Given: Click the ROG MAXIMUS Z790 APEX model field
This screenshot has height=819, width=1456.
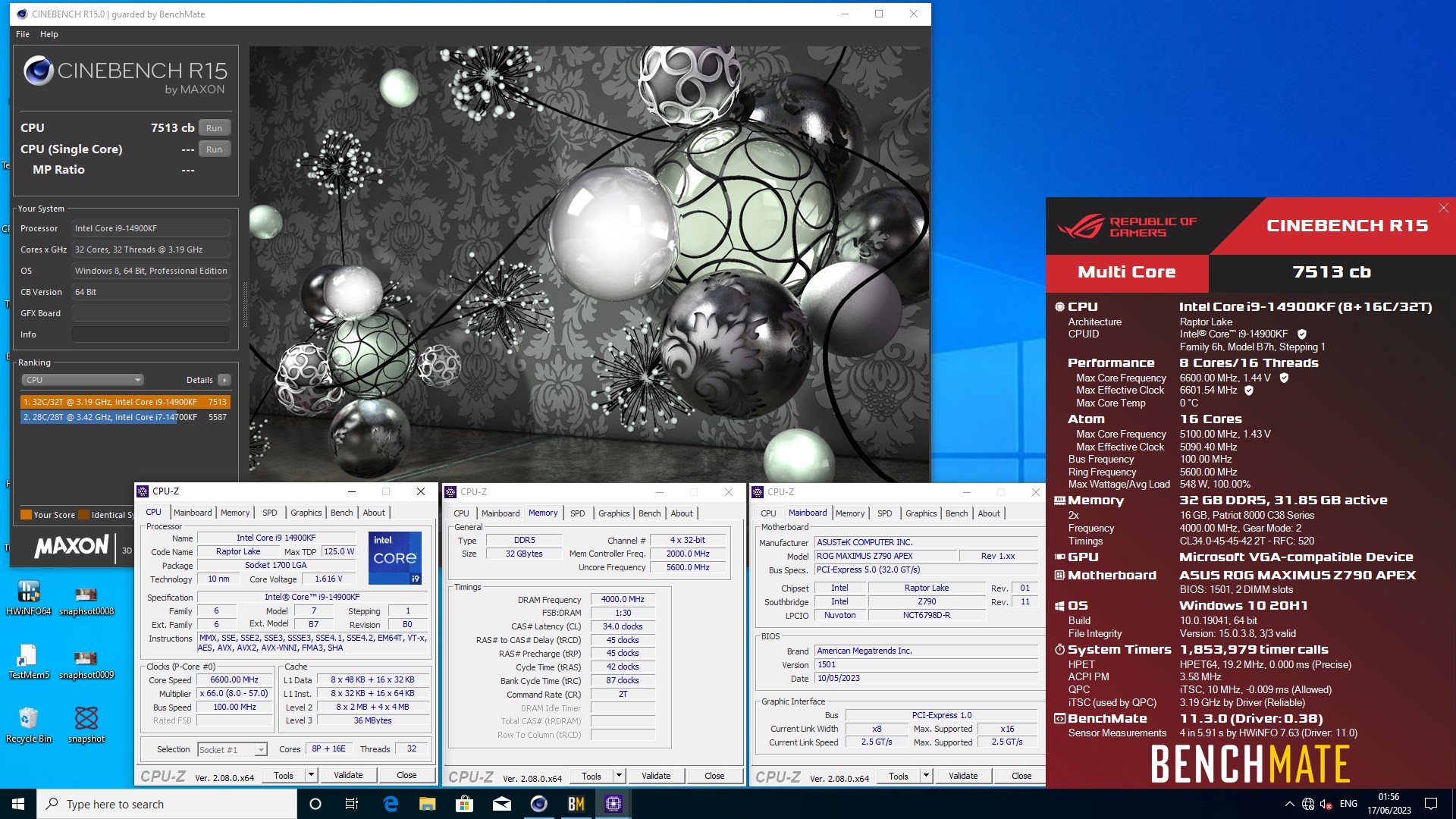Looking at the screenshot, I should (886, 556).
